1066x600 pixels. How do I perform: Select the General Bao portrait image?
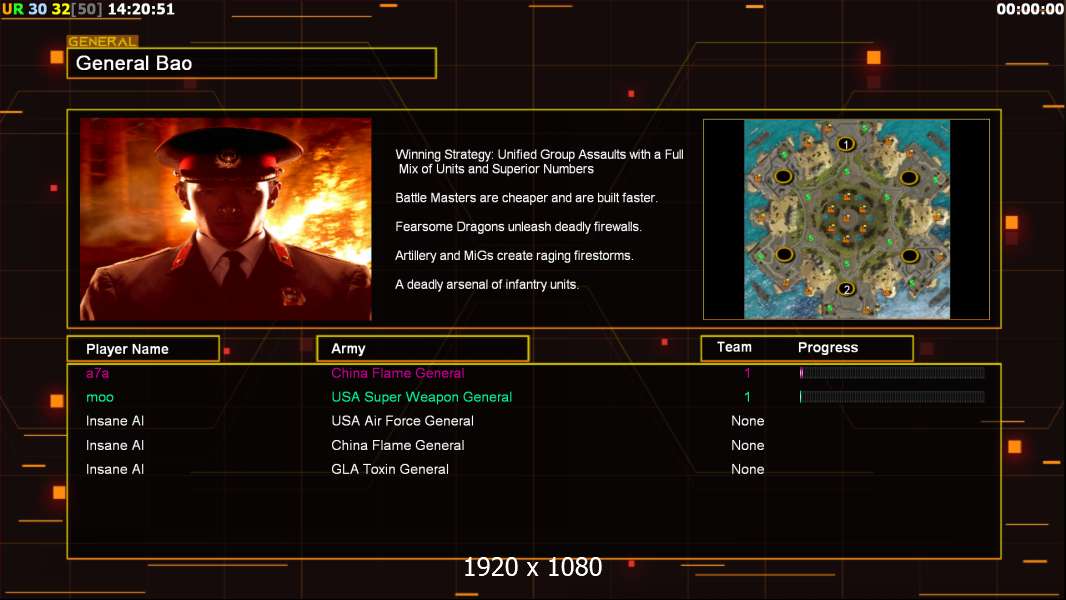click(226, 219)
